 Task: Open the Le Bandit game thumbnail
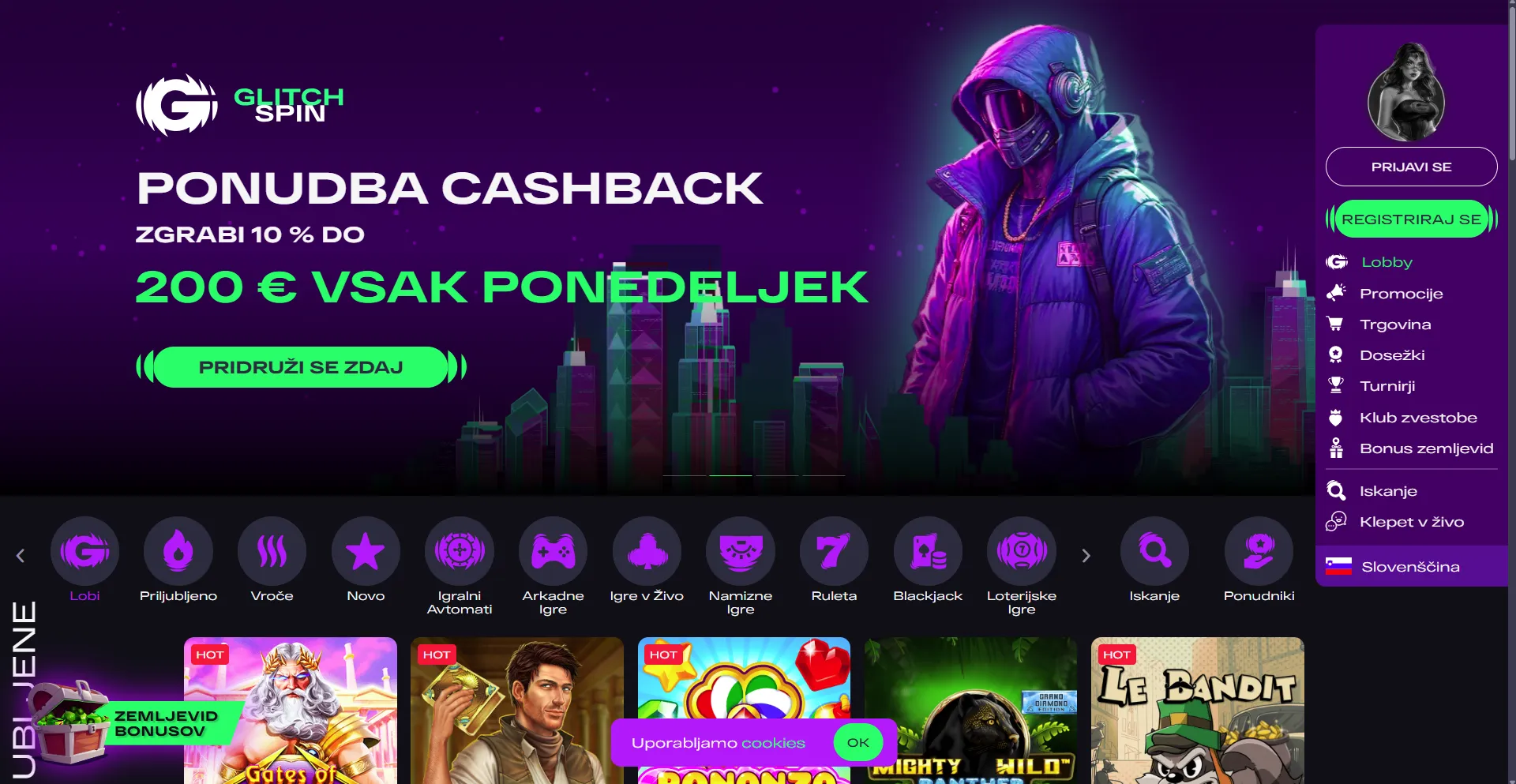(1198, 711)
